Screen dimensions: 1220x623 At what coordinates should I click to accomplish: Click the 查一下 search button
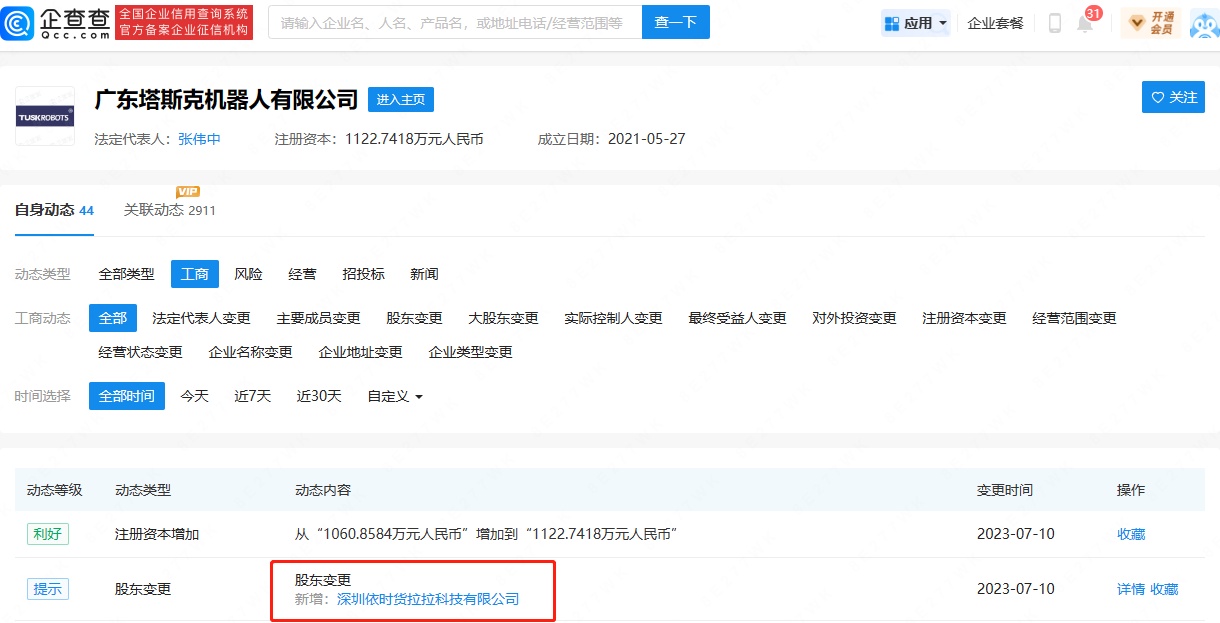tap(675, 22)
